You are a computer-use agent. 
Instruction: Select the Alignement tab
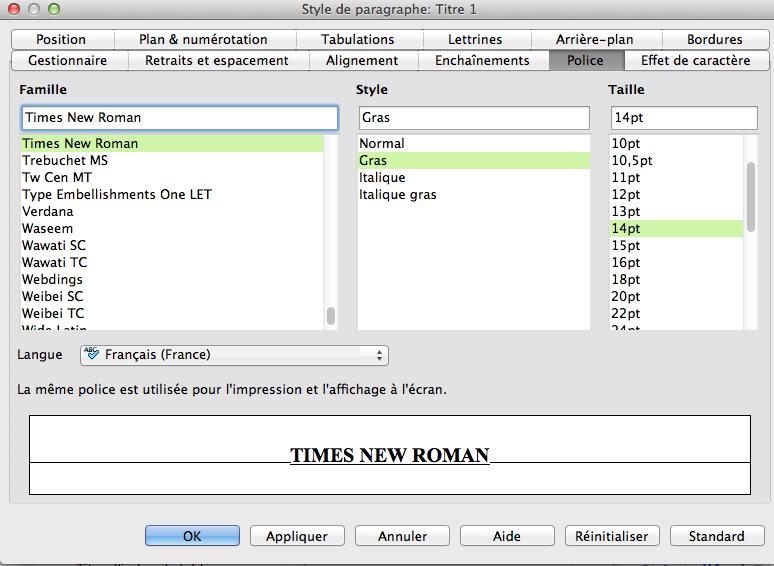point(362,61)
